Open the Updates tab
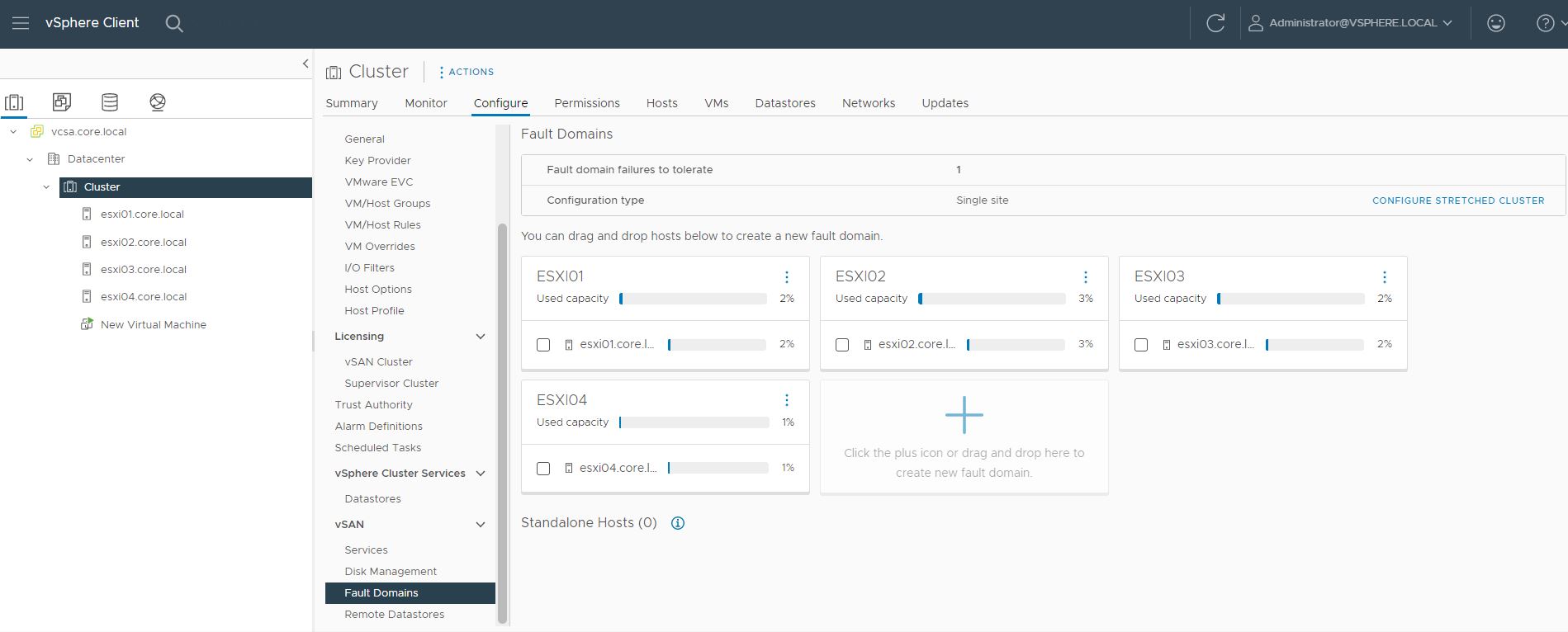The image size is (1568, 632). point(945,103)
